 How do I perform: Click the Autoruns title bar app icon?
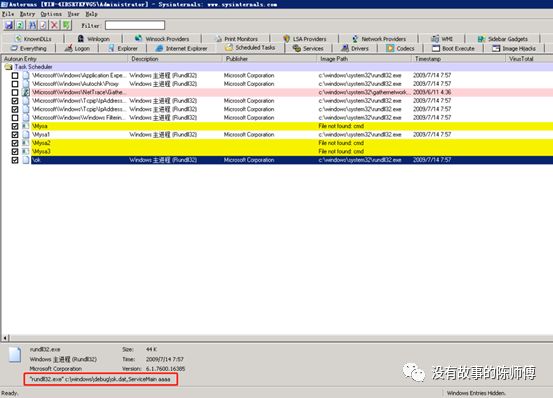pos(4,4)
